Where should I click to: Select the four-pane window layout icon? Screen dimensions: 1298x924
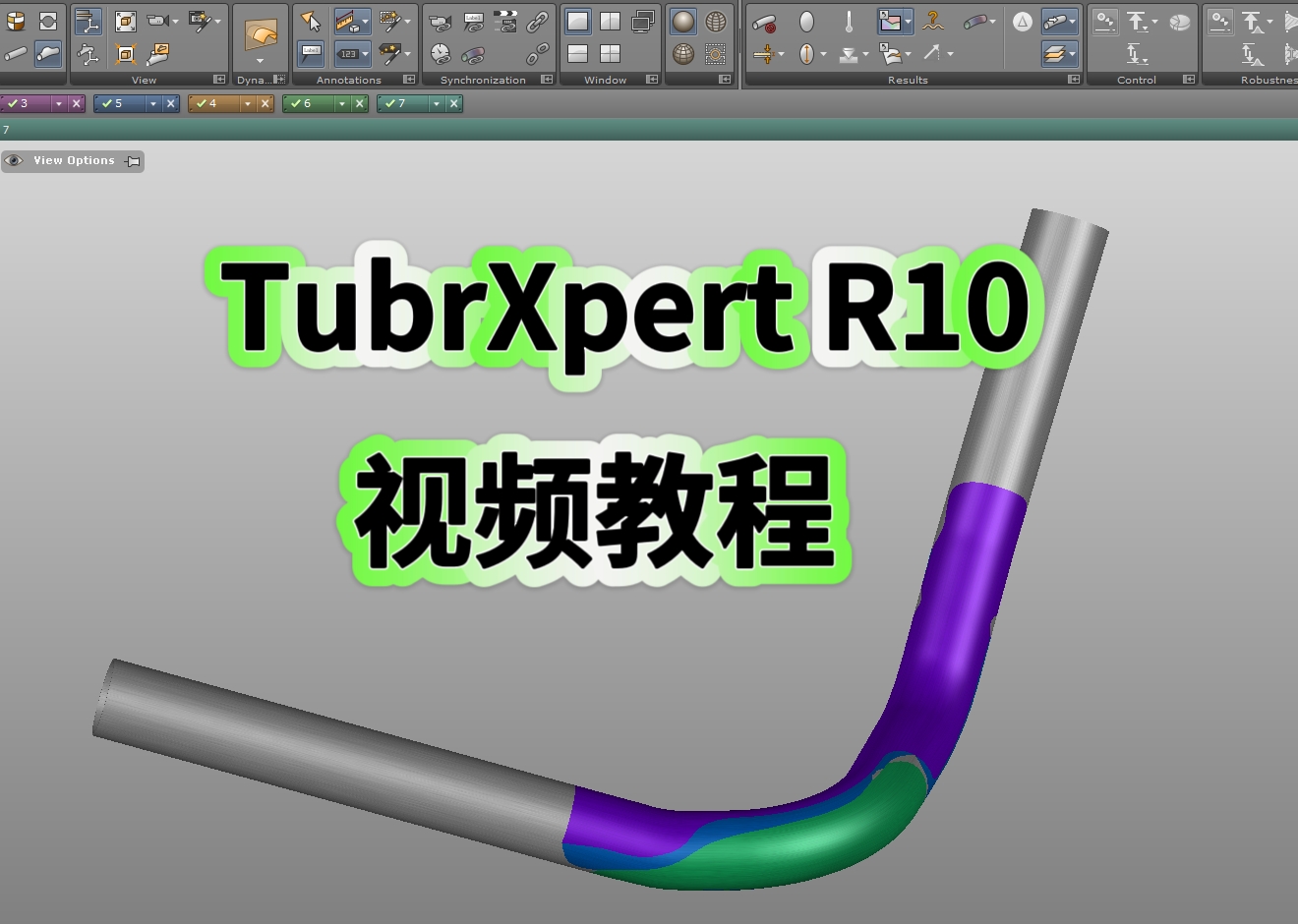[x=611, y=53]
